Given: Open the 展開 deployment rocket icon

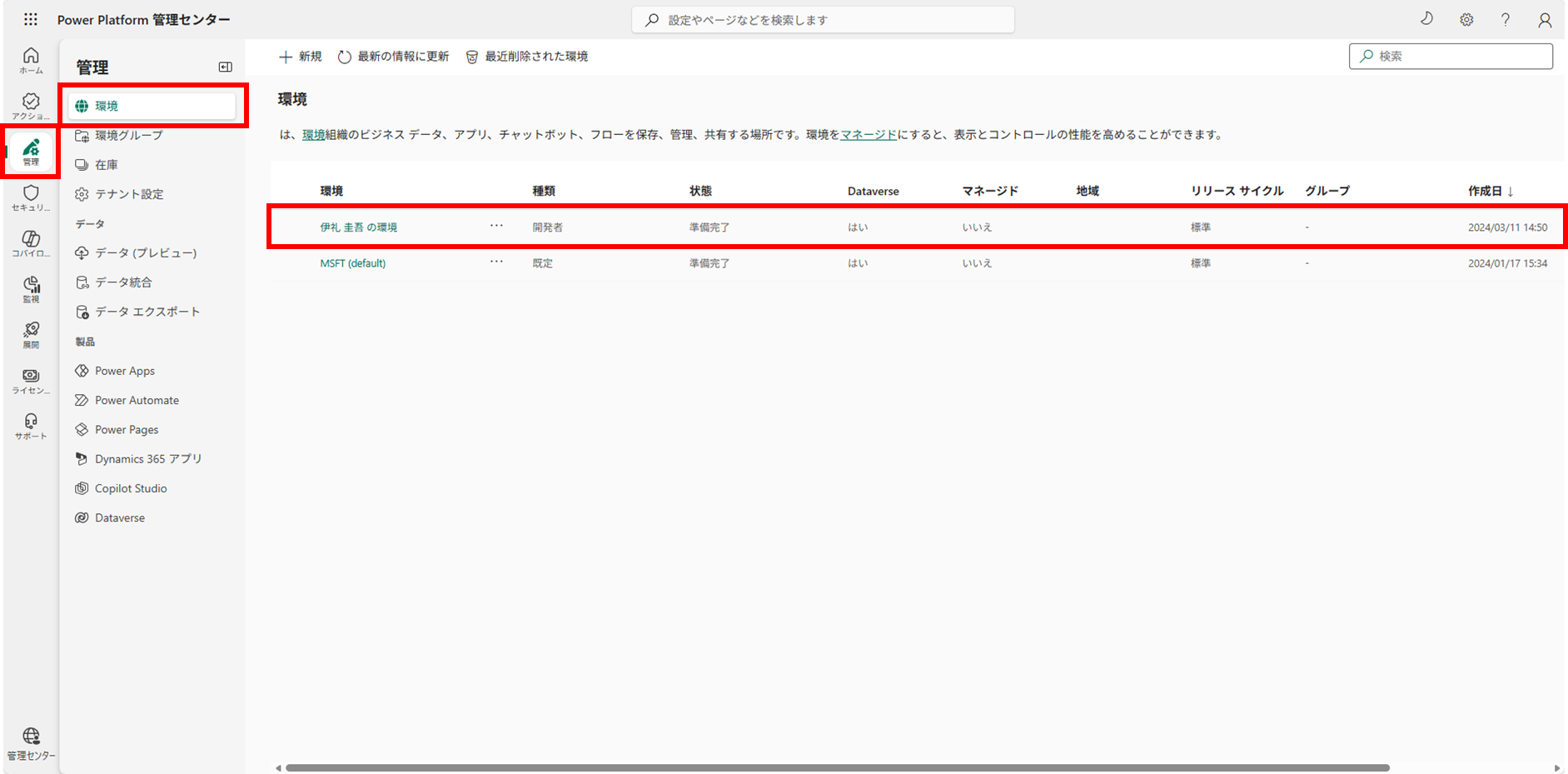Looking at the screenshot, I should pyautogui.click(x=31, y=336).
